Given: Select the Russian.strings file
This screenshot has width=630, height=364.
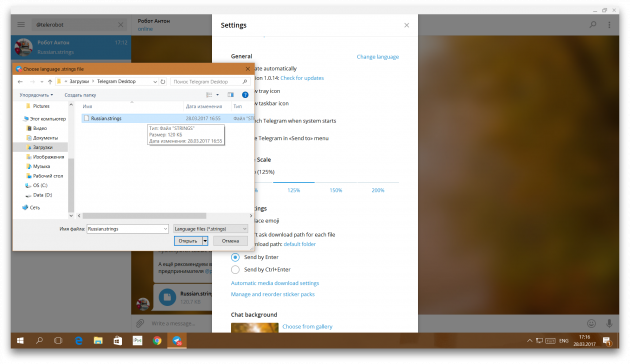Looking at the screenshot, I should (106, 119).
